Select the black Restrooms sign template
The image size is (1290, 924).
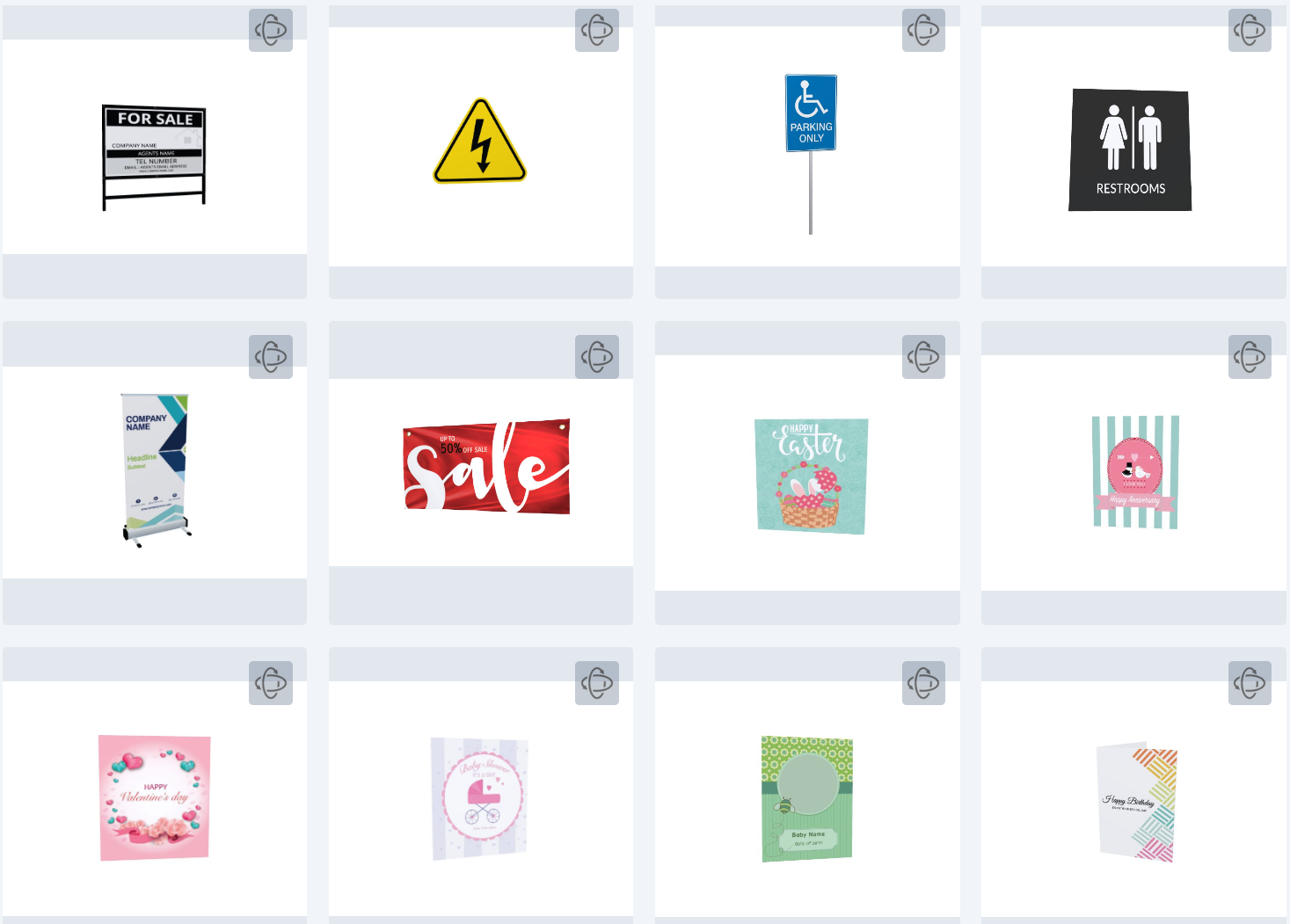click(x=1130, y=149)
